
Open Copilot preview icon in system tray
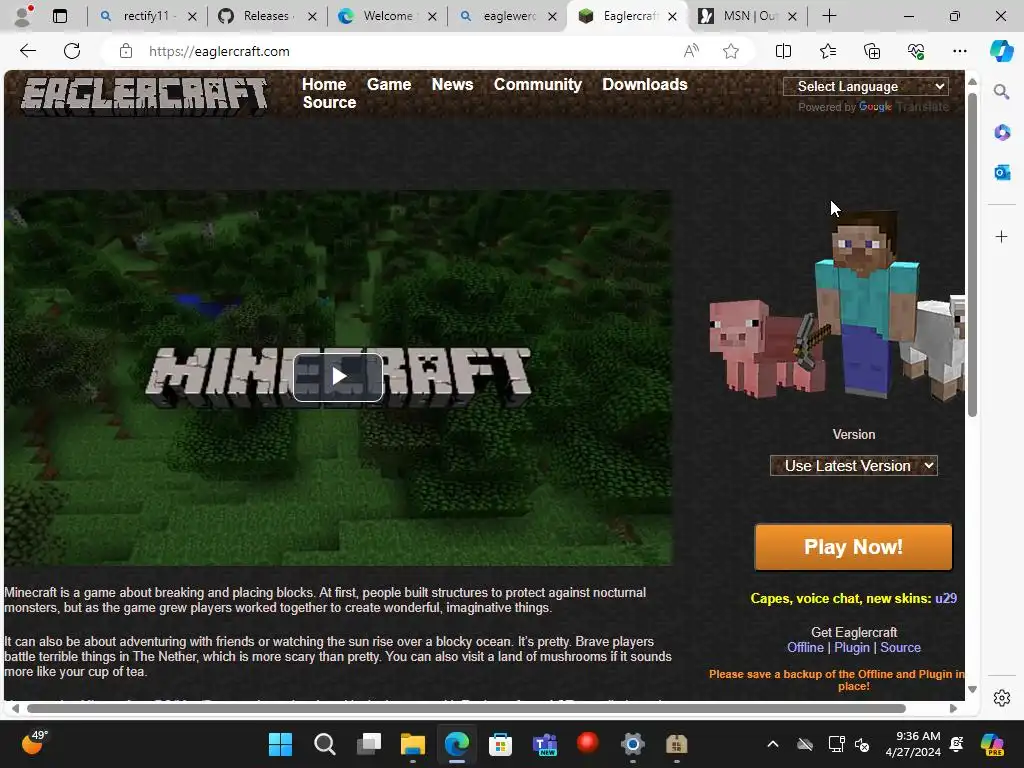tap(991, 744)
